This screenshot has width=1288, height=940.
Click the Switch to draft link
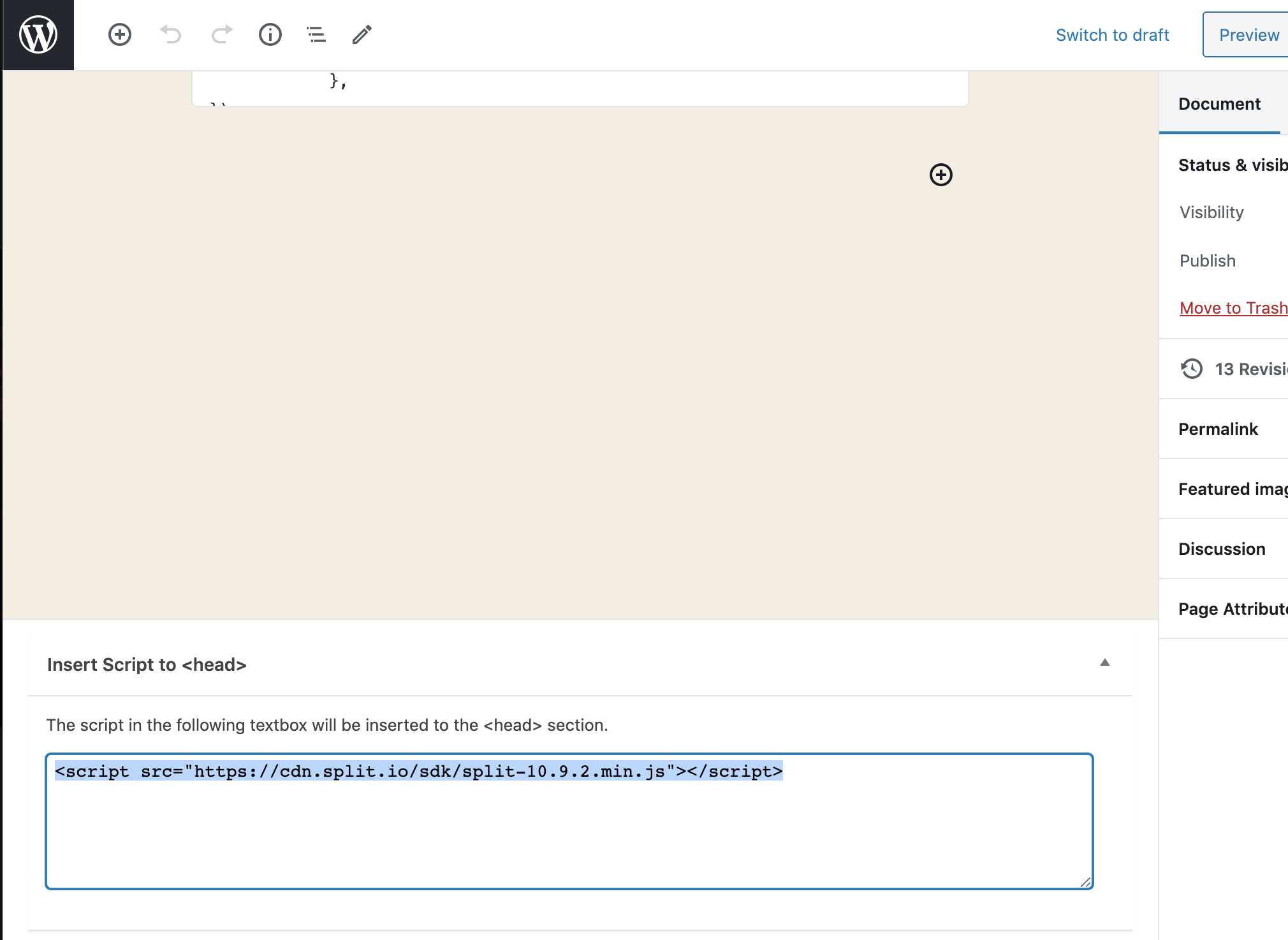tap(1112, 35)
